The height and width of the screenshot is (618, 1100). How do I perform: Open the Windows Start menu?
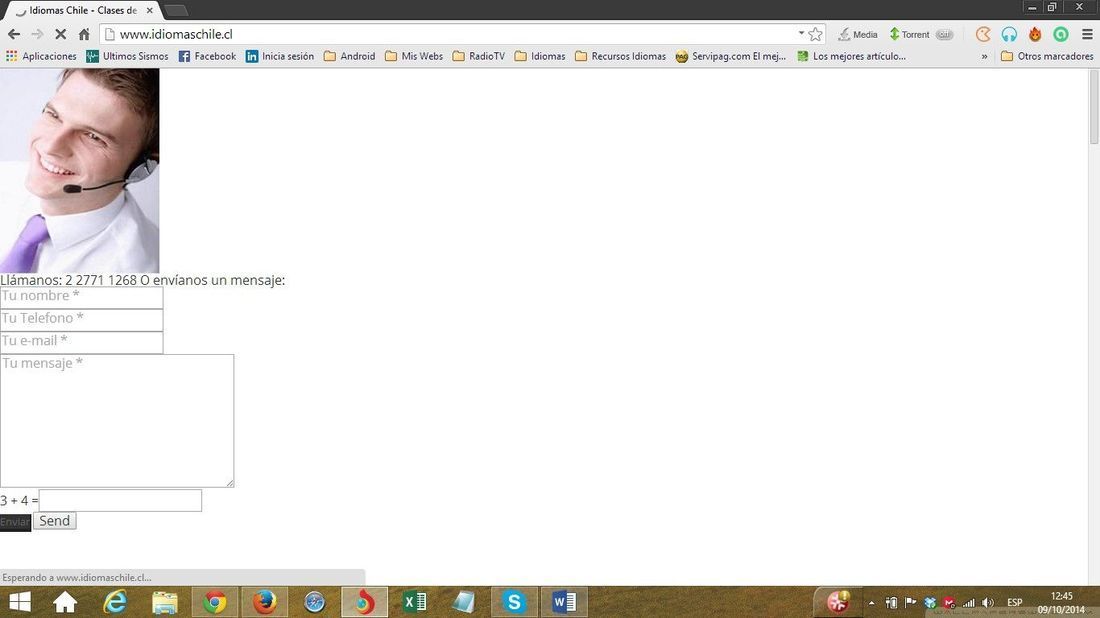tap(20, 602)
